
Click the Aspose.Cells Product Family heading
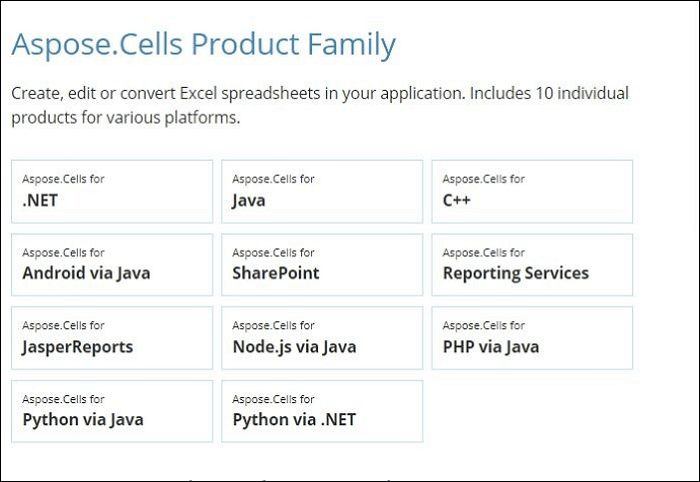(x=204, y=46)
